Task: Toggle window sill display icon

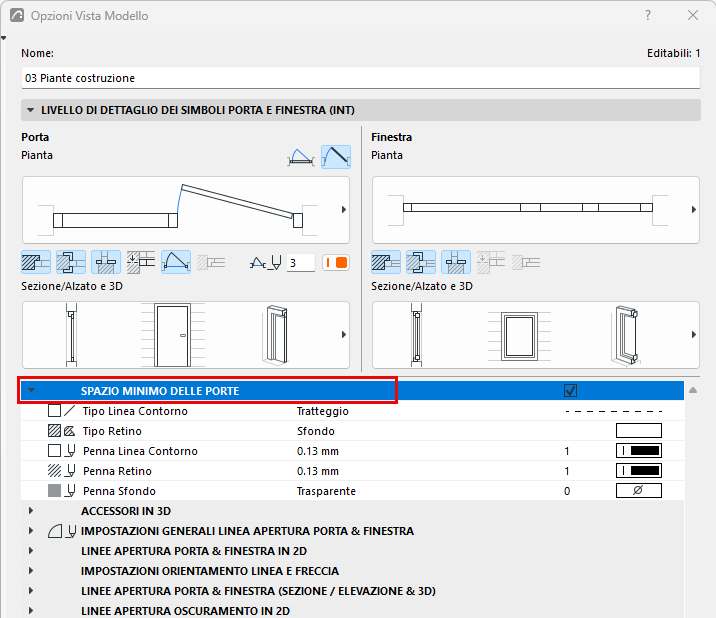Action: point(456,262)
